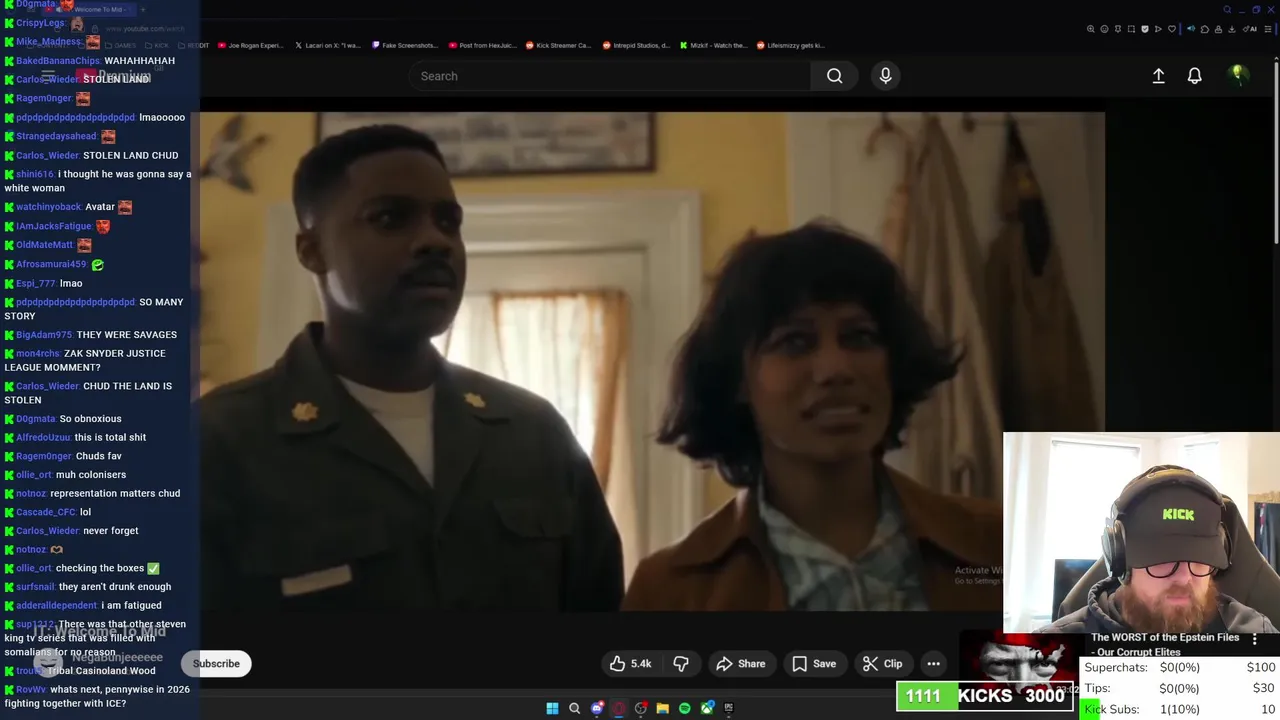Click chat username RovWv
This screenshot has width=1280, height=720.
click(31, 690)
